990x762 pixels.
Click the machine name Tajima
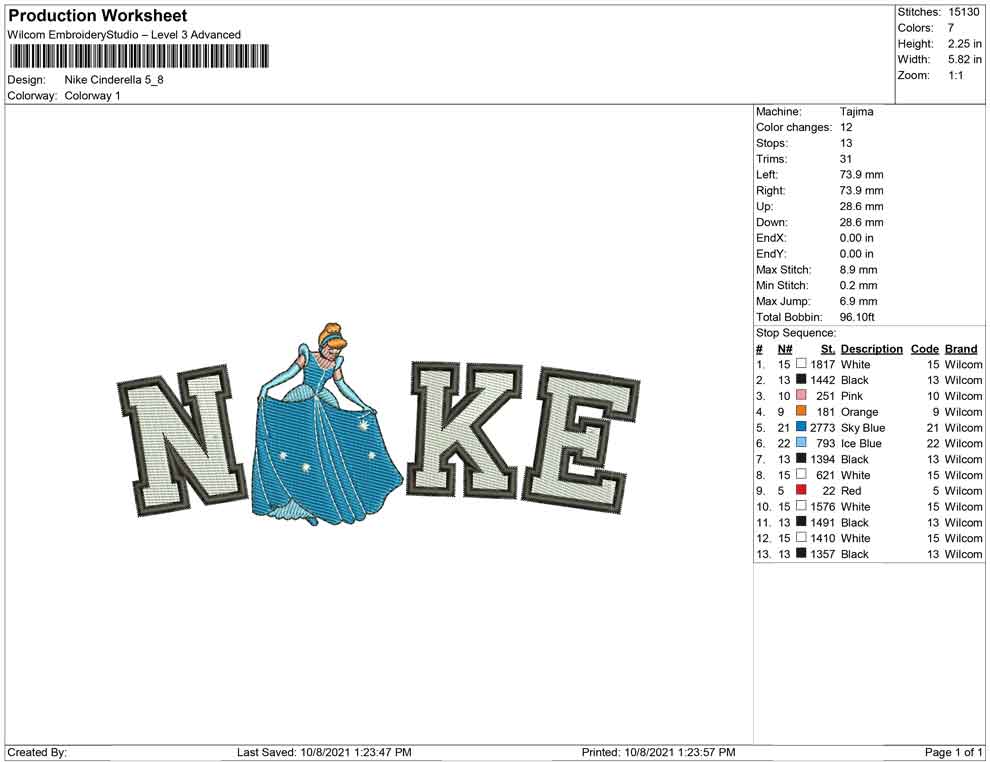click(x=856, y=112)
